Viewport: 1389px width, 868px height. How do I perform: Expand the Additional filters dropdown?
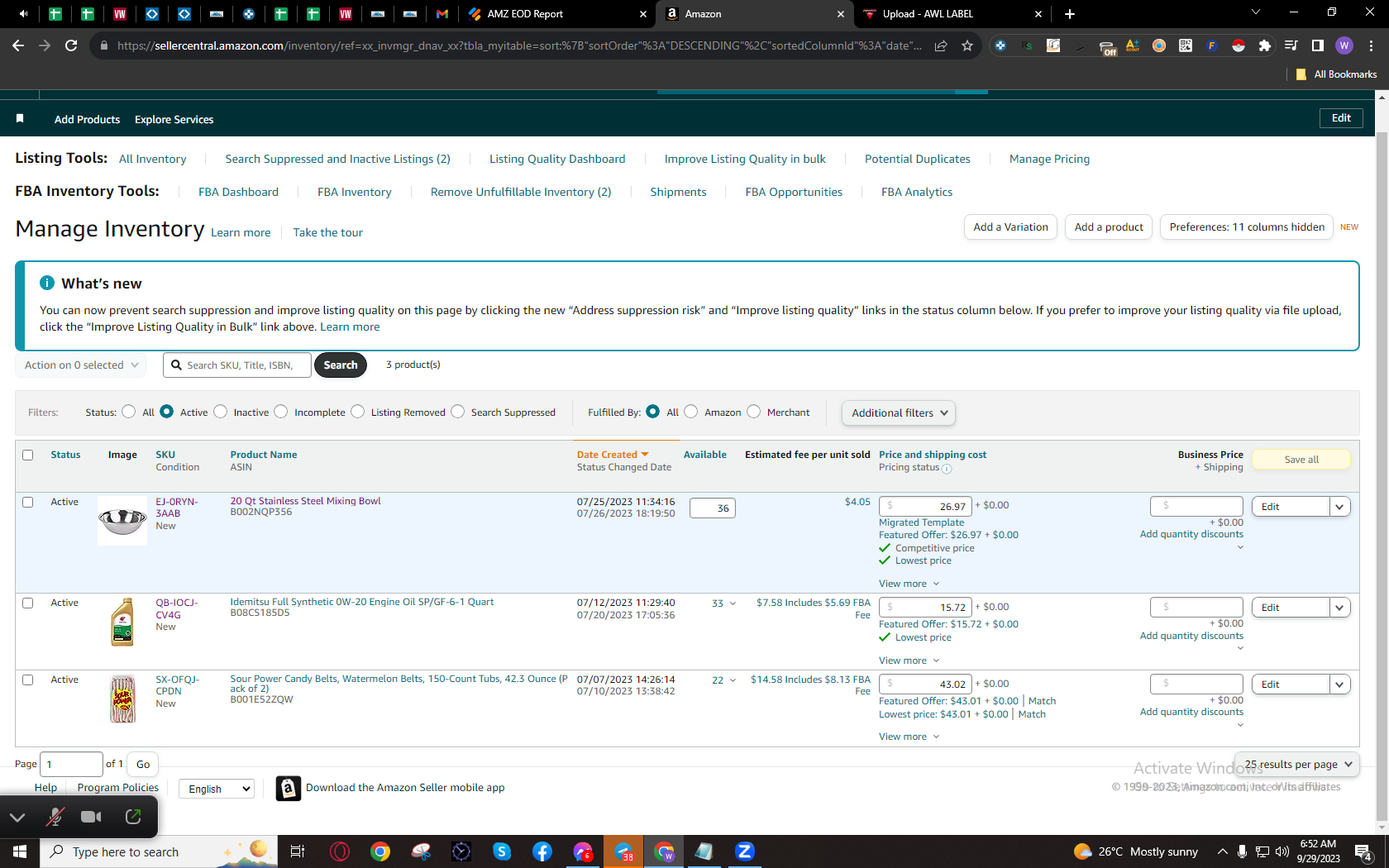click(899, 413)
